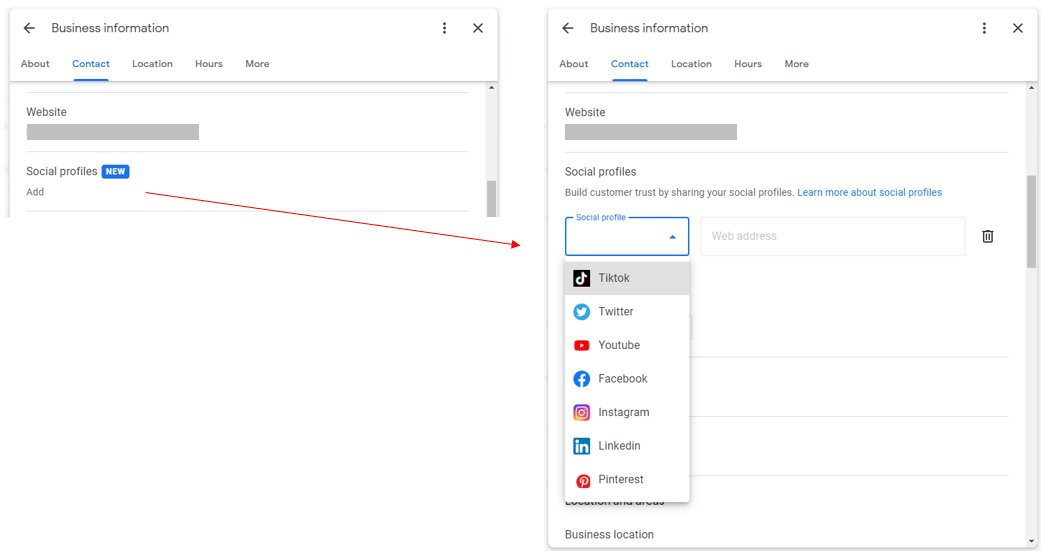Select Linkedin in the social profile list
The height and width of the screenshot is (555, 1045).
click(627, 446)
